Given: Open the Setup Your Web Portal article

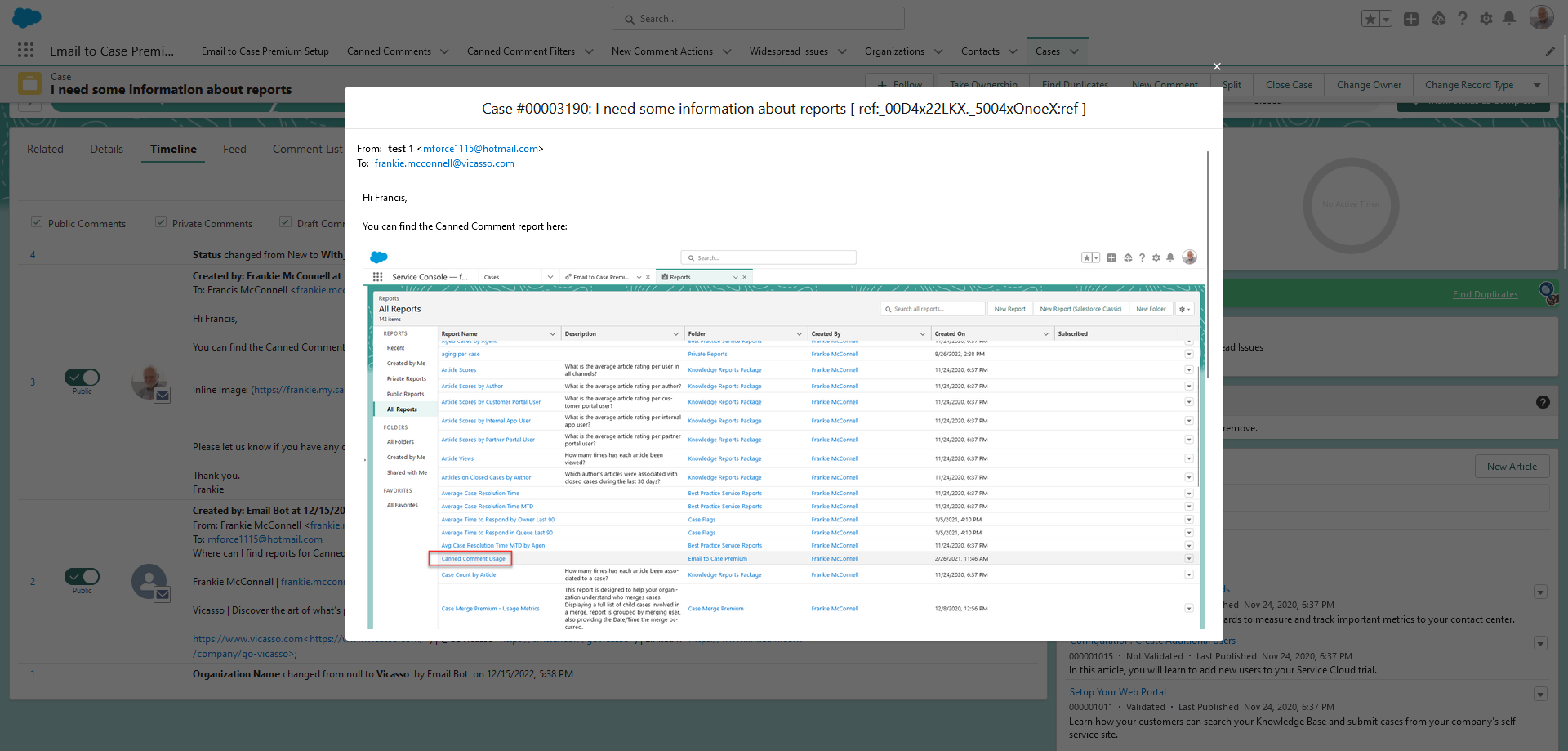Looking at the screenshot, I should [x=1117, y=692].
